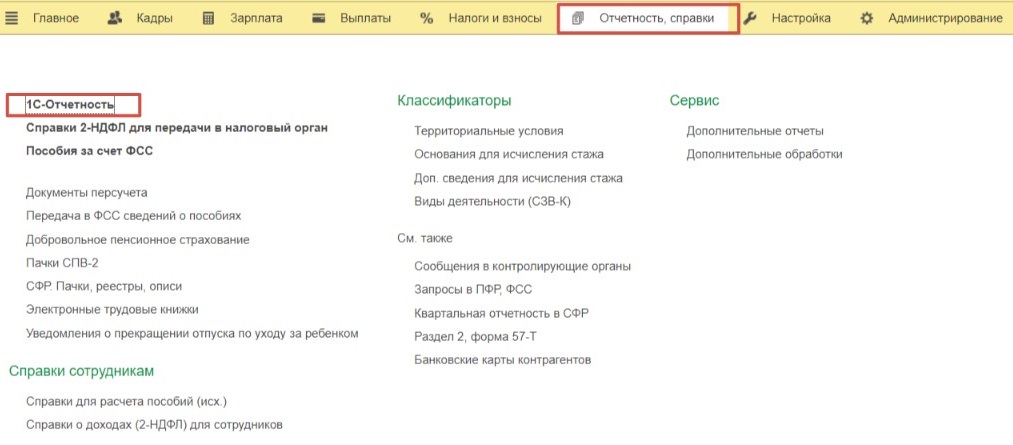Viewport: 1013px width, 445px height.
Task: Open Территориальные условия classifier
Action: [x=488, y=131]
